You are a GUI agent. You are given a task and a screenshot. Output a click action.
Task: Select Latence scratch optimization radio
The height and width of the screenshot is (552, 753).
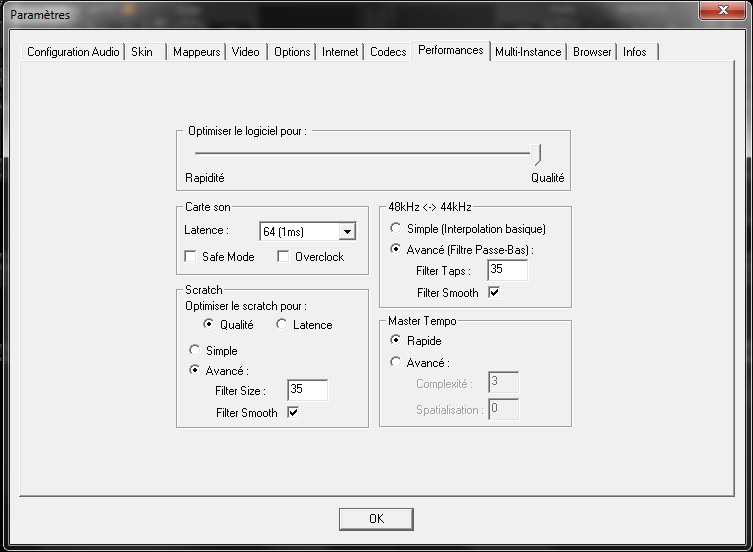282,325
